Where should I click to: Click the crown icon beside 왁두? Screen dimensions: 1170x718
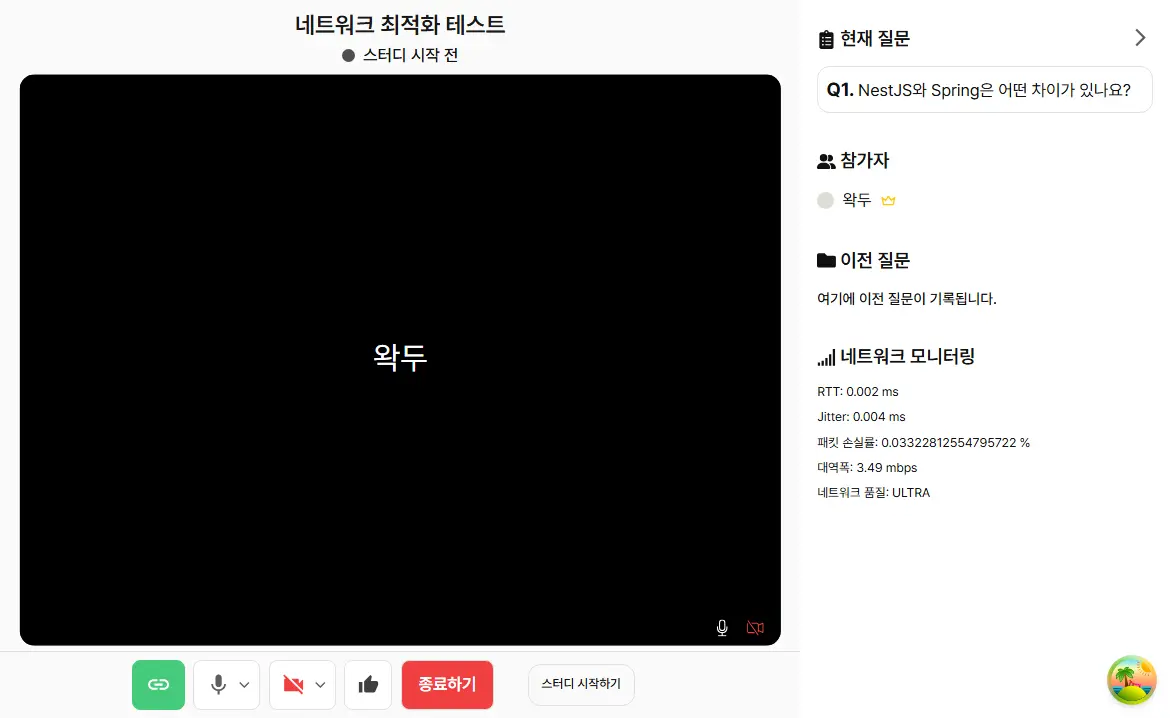tap(888, 200)
